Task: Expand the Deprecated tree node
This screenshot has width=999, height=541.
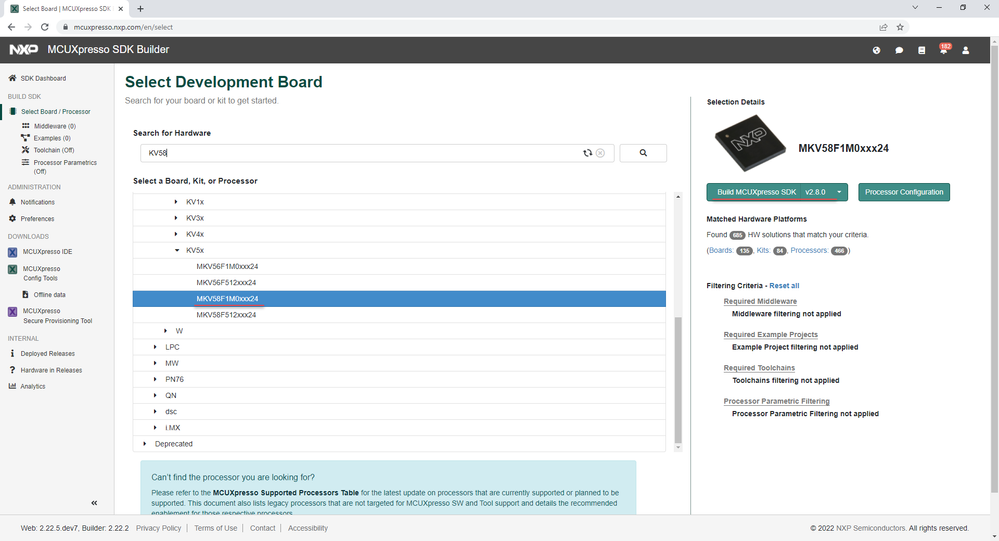Action: click(x=145, y=444)
